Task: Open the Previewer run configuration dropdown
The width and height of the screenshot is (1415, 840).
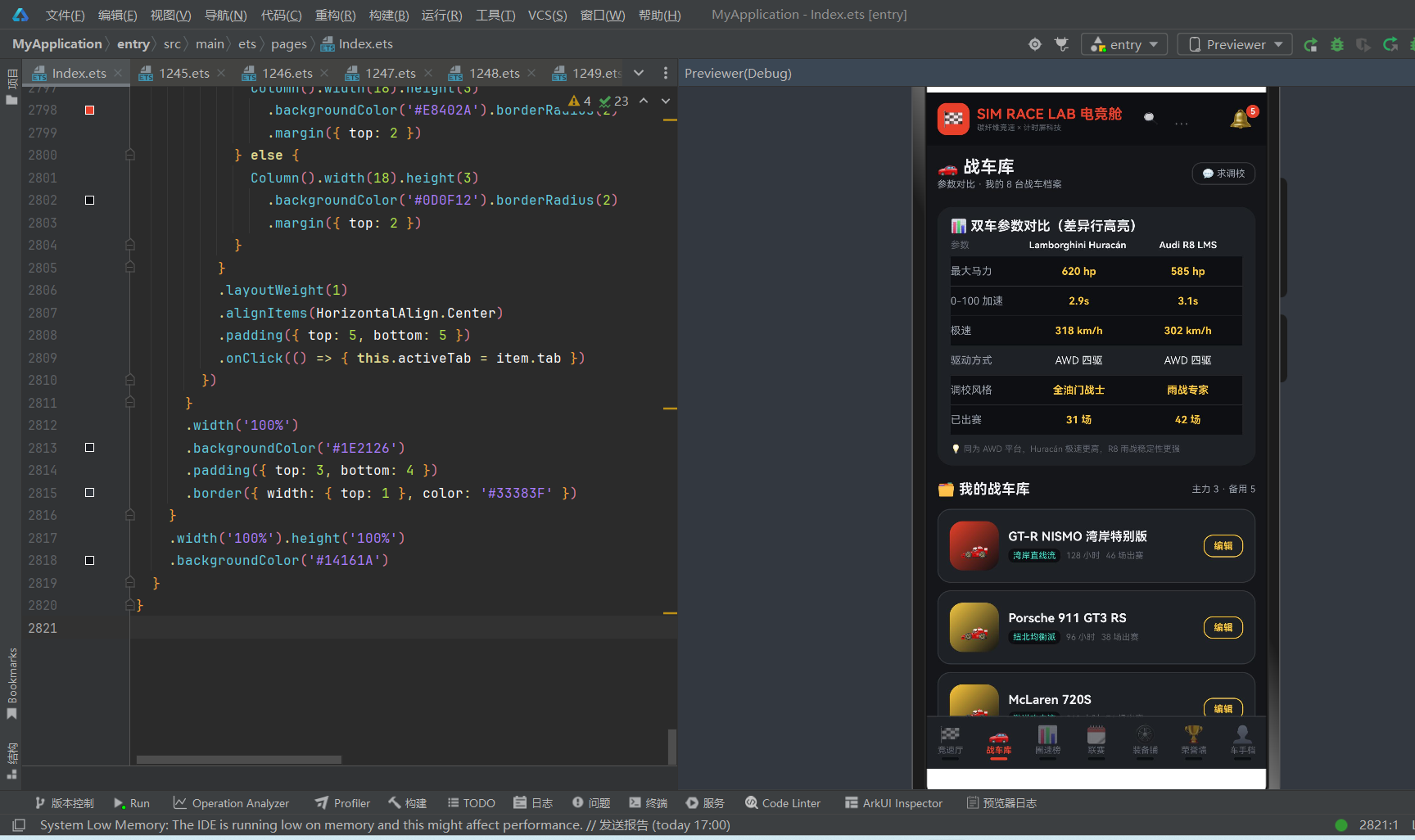Action: 1235,44
